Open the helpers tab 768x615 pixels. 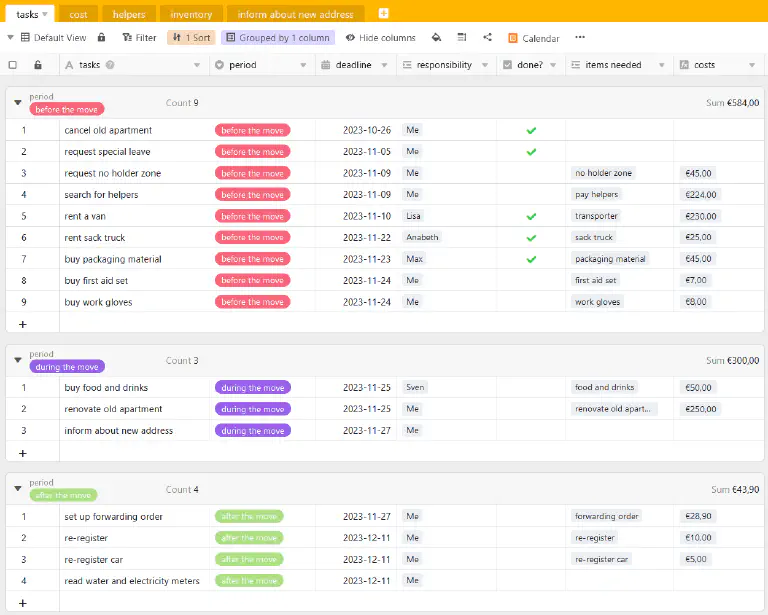(x=128, y=14)
